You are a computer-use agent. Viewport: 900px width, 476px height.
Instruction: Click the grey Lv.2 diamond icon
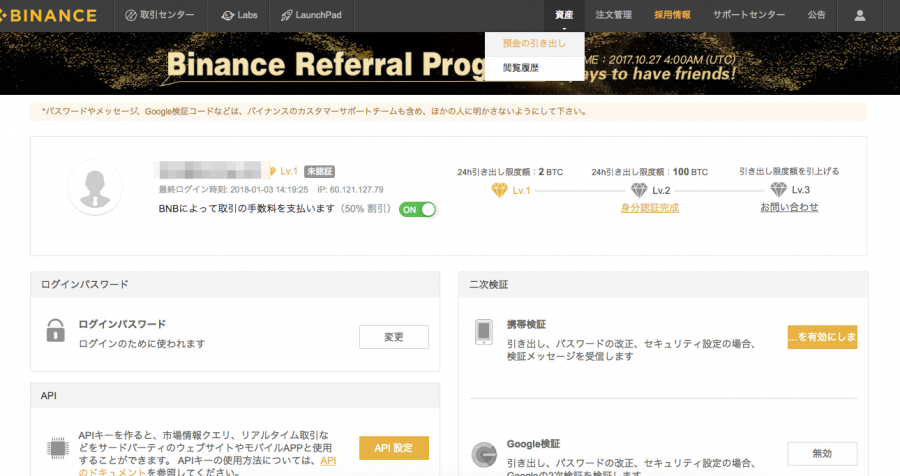(x=639, y=190)
